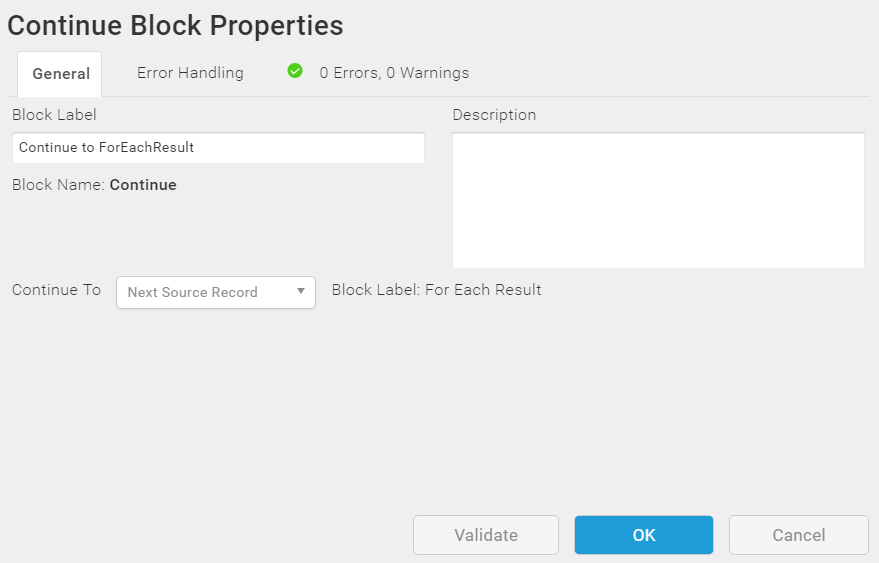This screenshot has width=879, height=563.
Task: Open the Next Source Record combo box
Action: pyautogui.click(x=216, y=292)
